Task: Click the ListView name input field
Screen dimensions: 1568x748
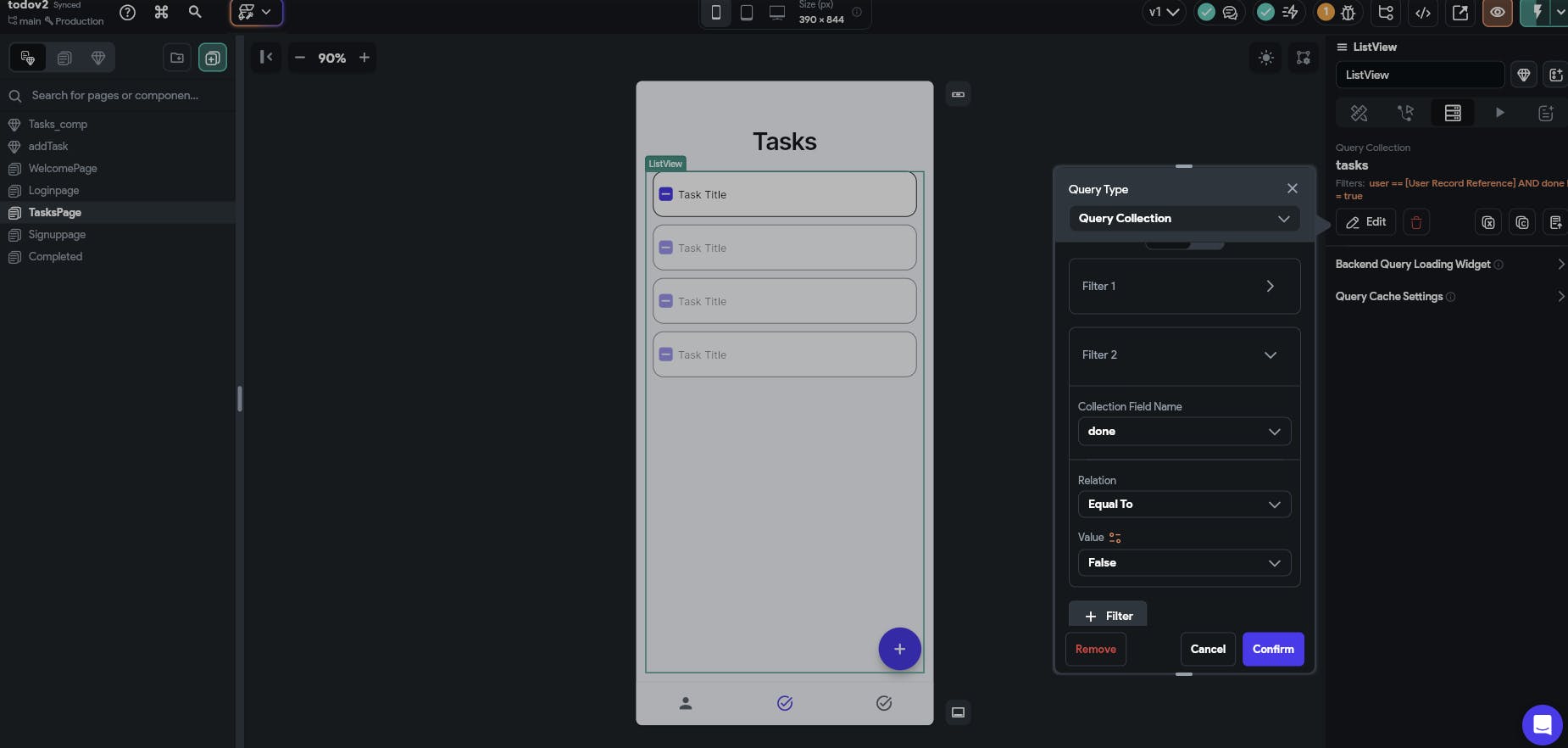Action: click(1420, 75)
